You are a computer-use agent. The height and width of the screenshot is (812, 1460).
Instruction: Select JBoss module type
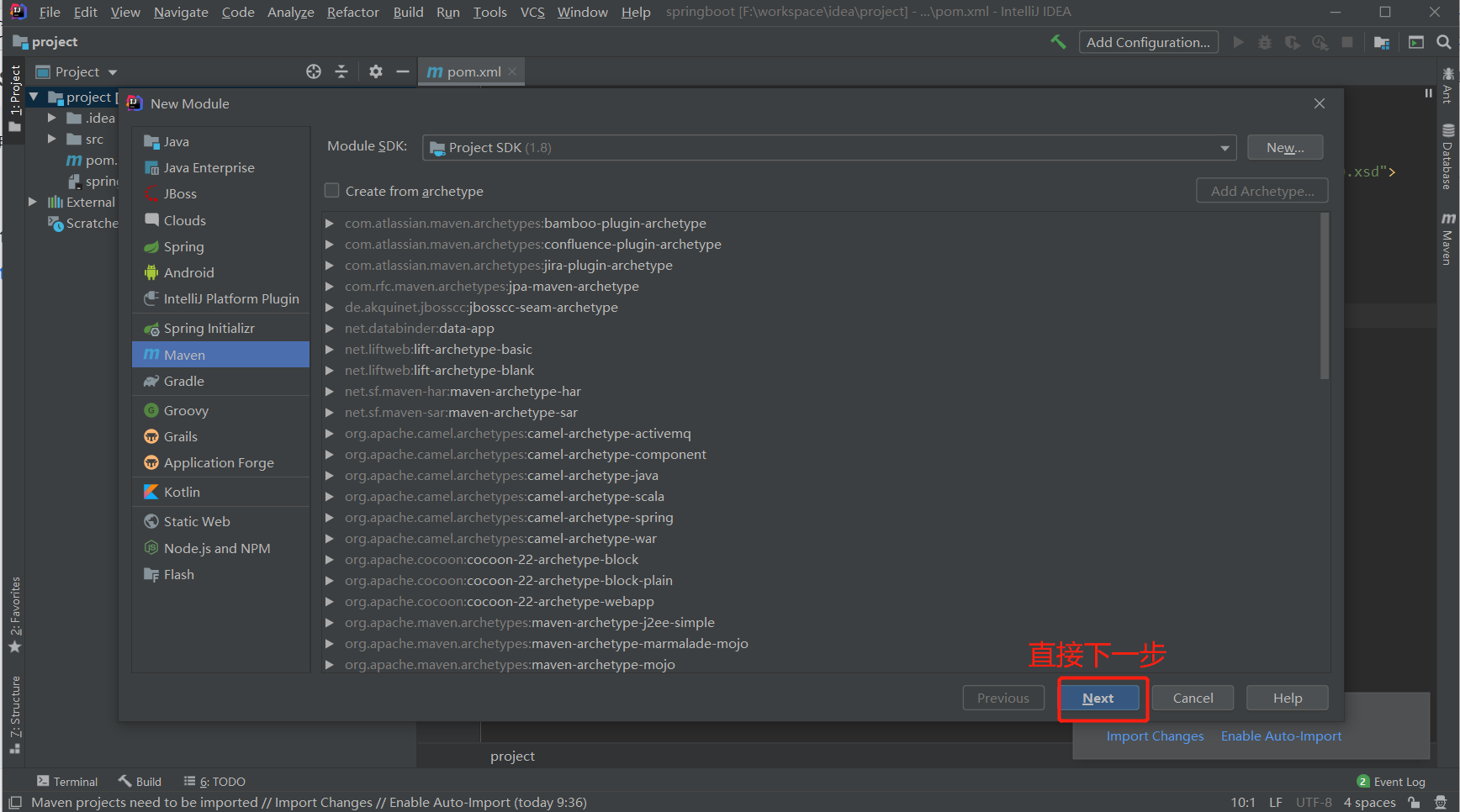pyautogui.click(x=220, y=193)
